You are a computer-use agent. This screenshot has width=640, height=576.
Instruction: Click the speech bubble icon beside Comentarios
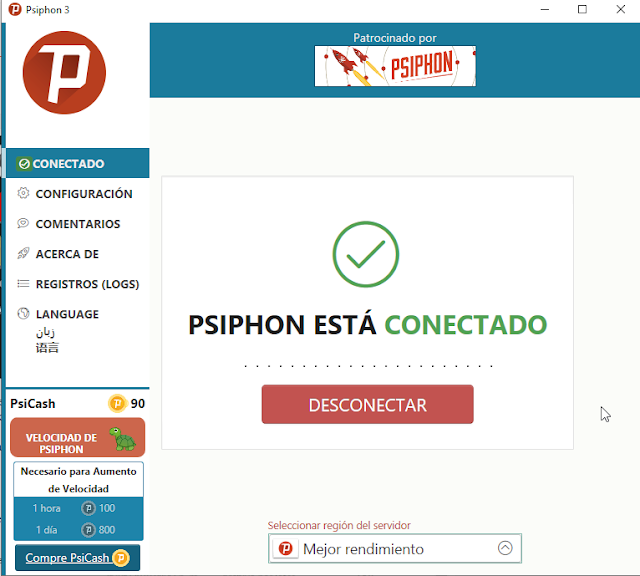(x=23, y=223)
